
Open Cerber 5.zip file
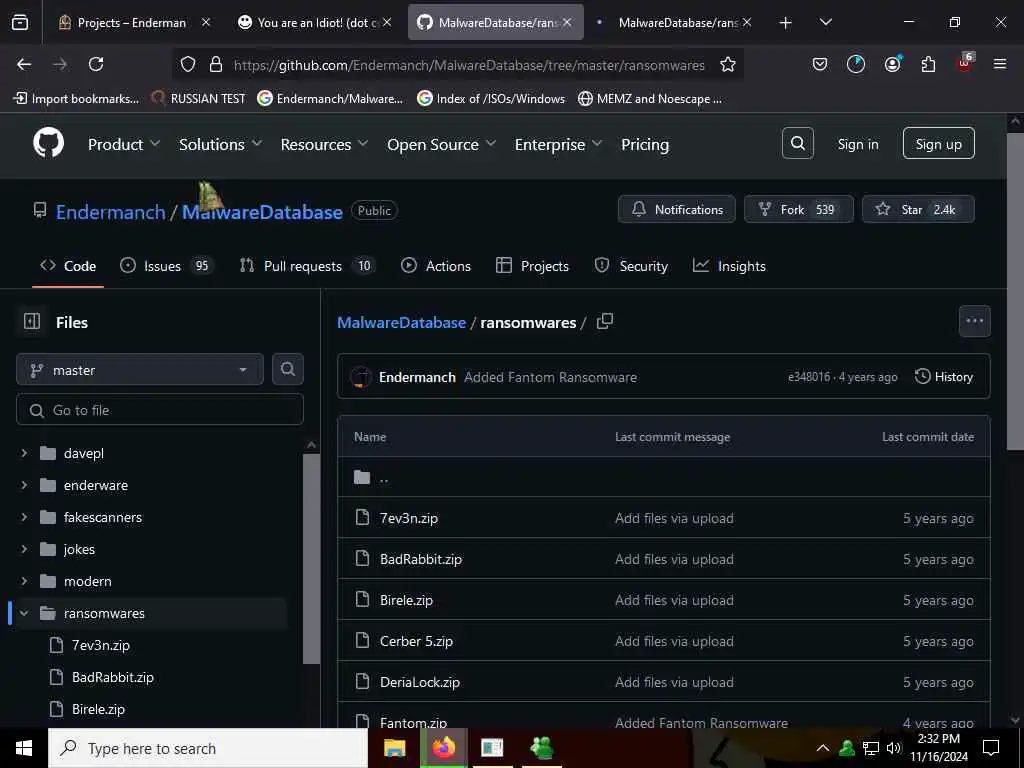416,641
